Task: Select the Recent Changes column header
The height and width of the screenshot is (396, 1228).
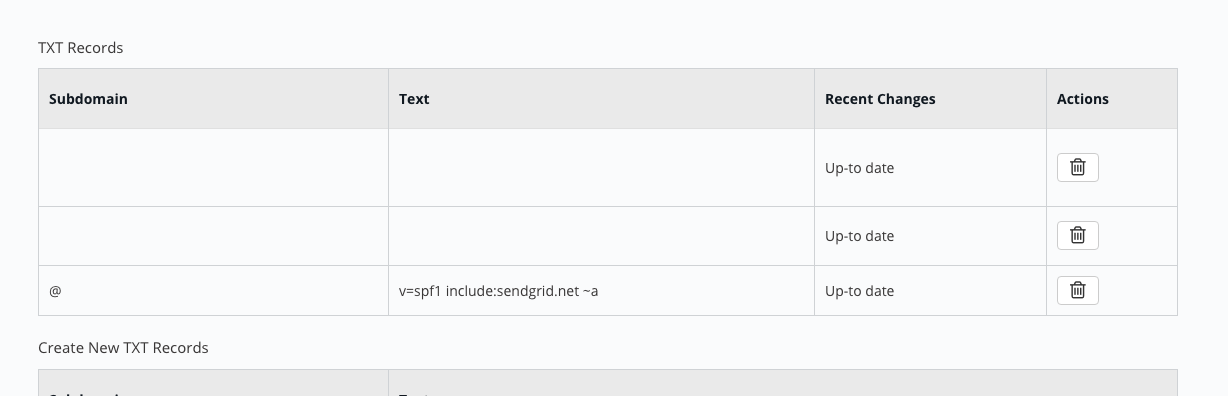Action: pyautogui.click(x=880, y=99)
